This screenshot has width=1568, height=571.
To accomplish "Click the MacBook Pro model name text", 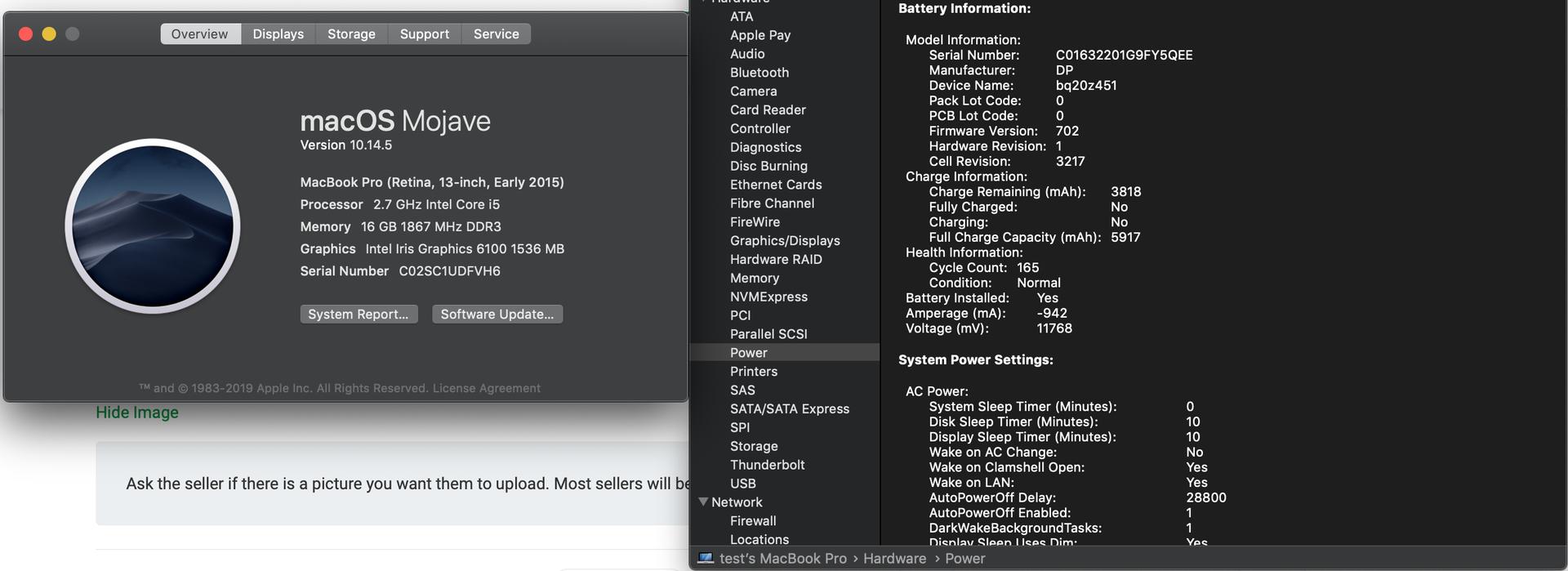I will click(x=432, y=182).
